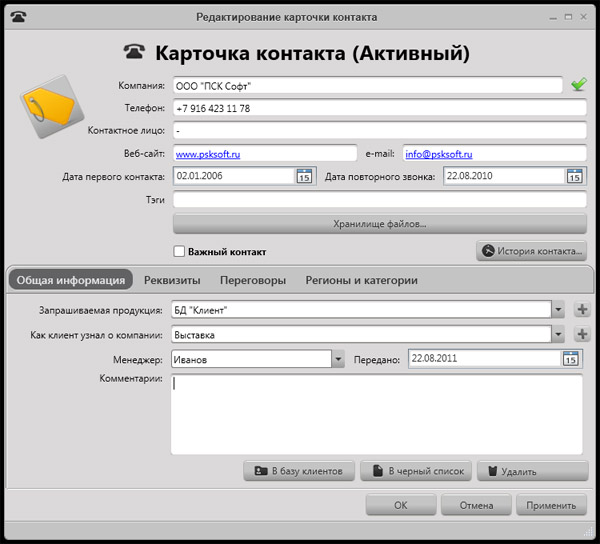Screen dimensions: 600x544
Task: Open the Регионы и категории tab
Action: (x=361, y=280)
